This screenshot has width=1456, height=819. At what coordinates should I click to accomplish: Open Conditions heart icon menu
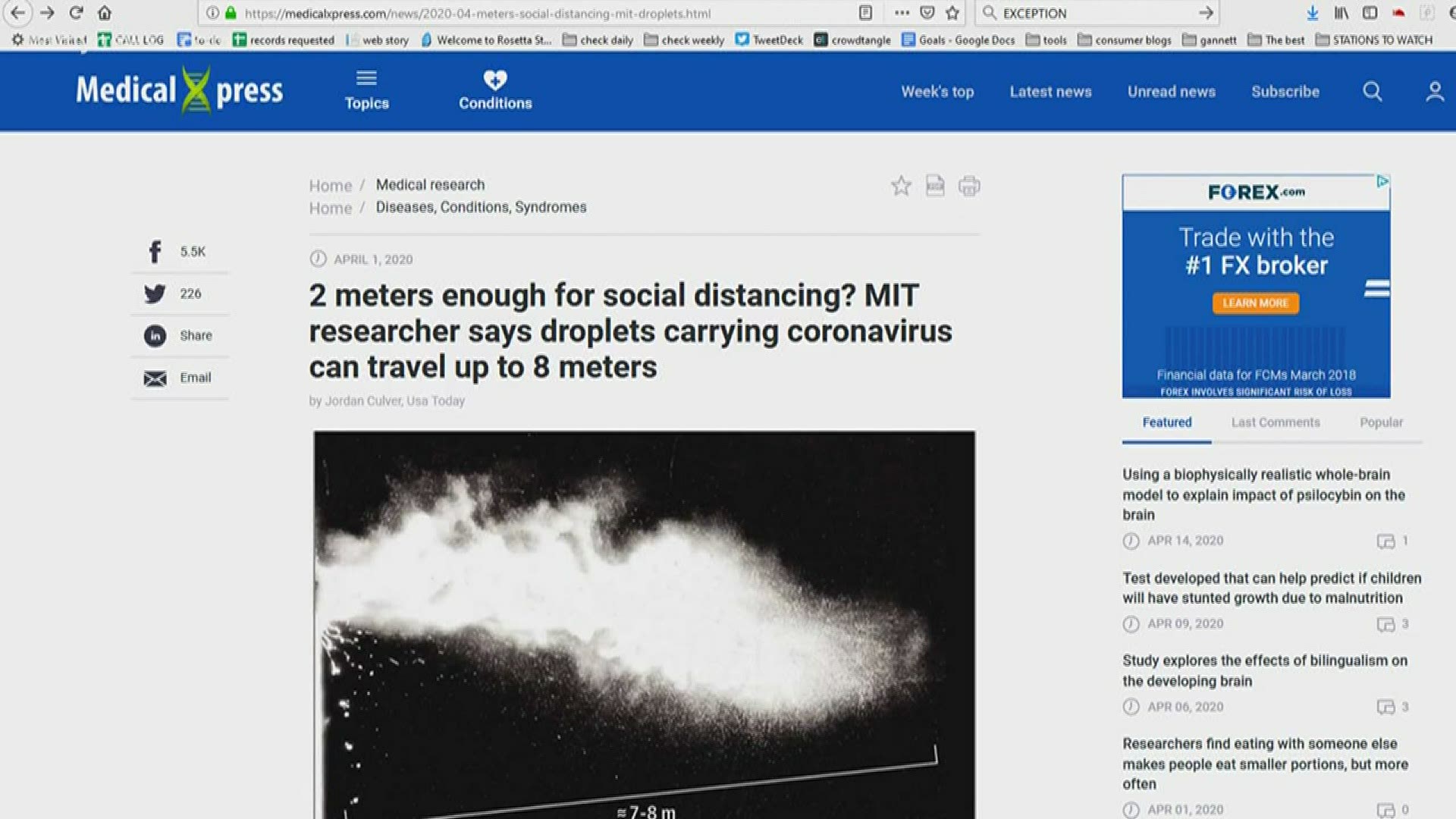coord(495,91)
